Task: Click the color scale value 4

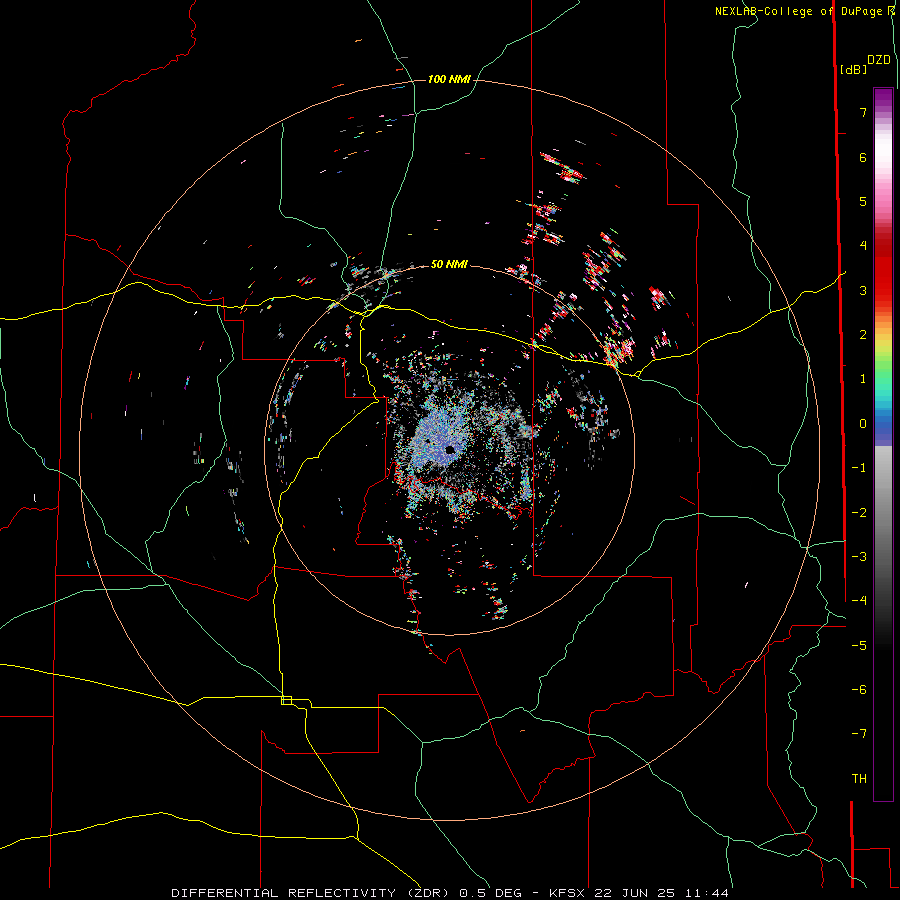Action: click(x=863, y=246)
